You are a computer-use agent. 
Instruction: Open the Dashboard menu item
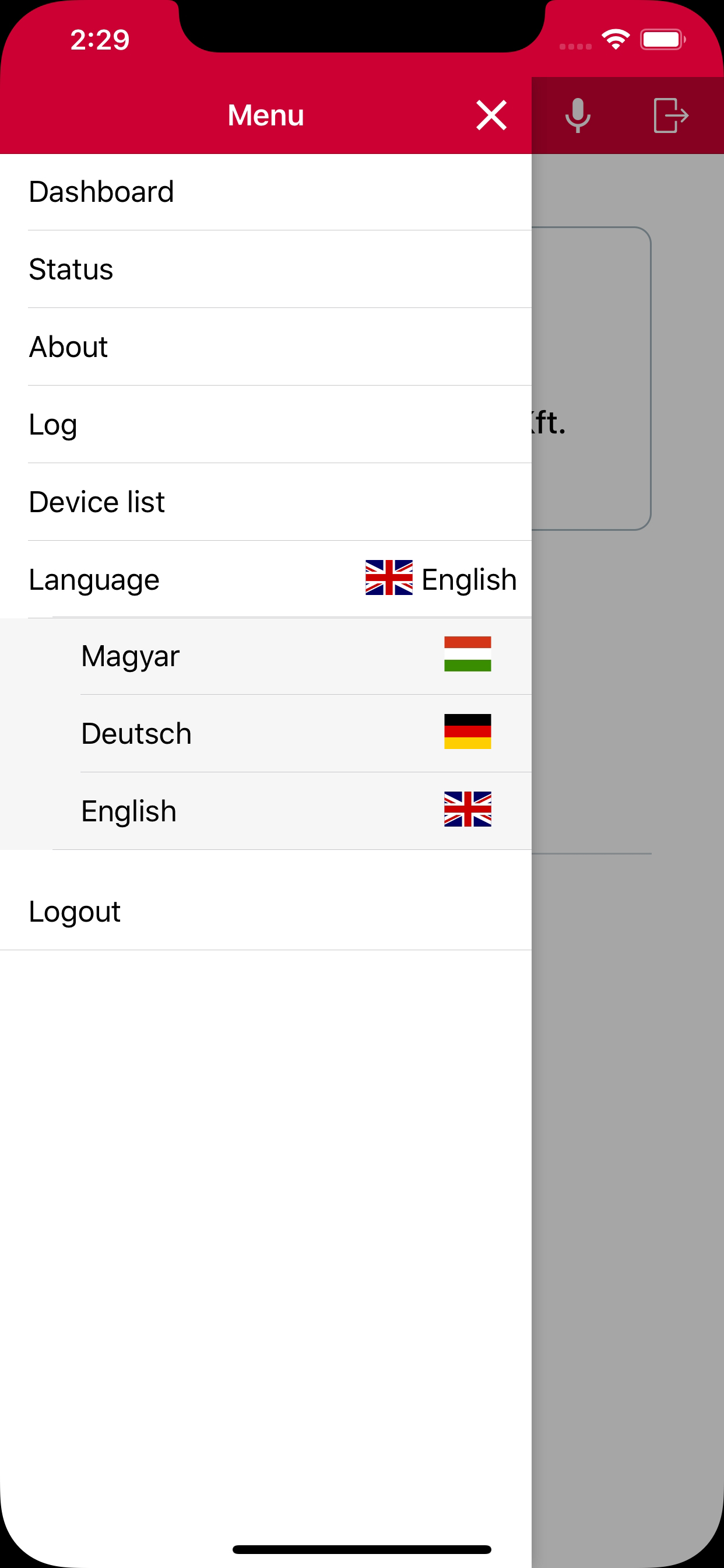point(266,192)
